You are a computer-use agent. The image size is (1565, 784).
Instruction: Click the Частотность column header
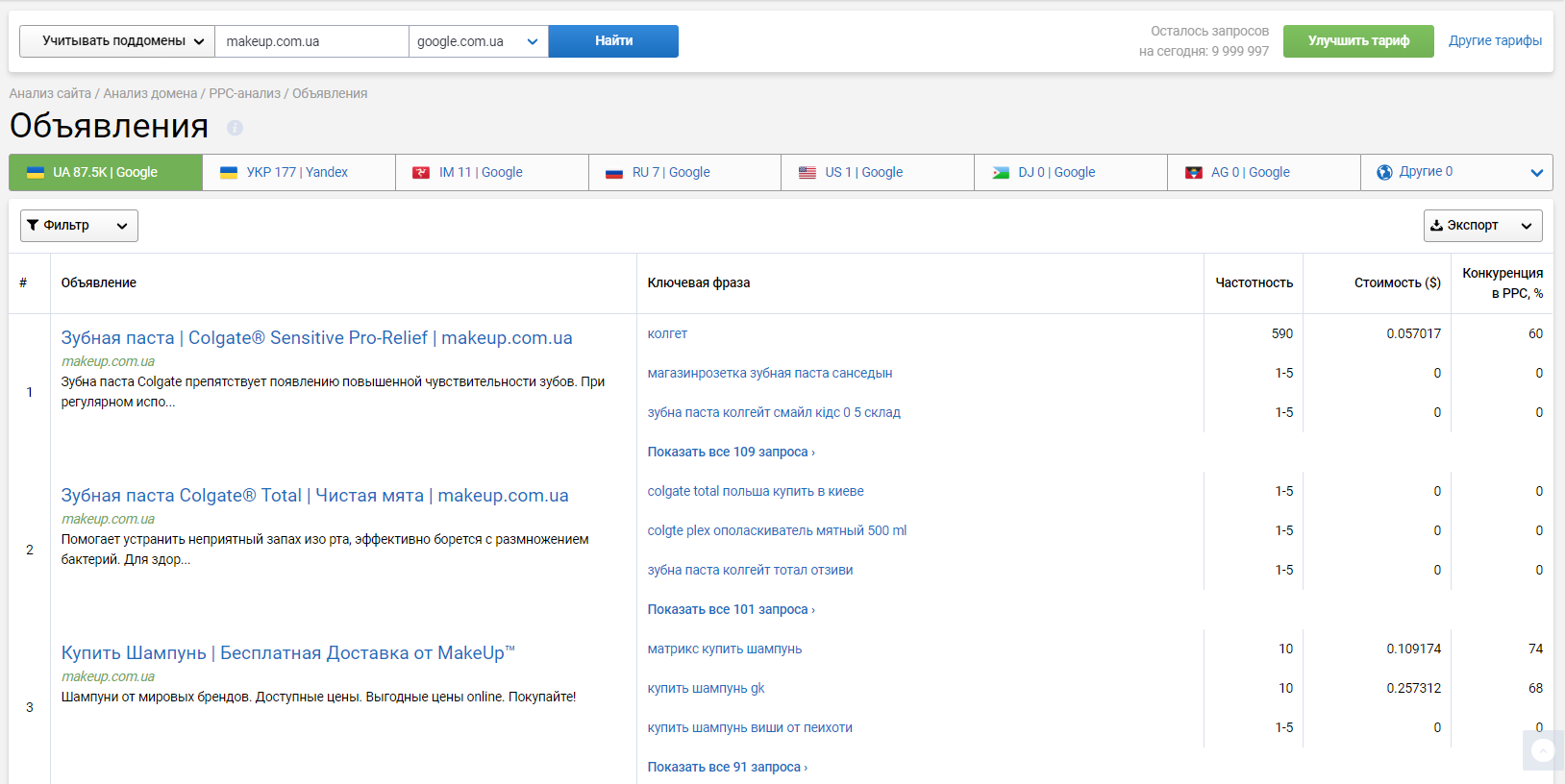1254,282
